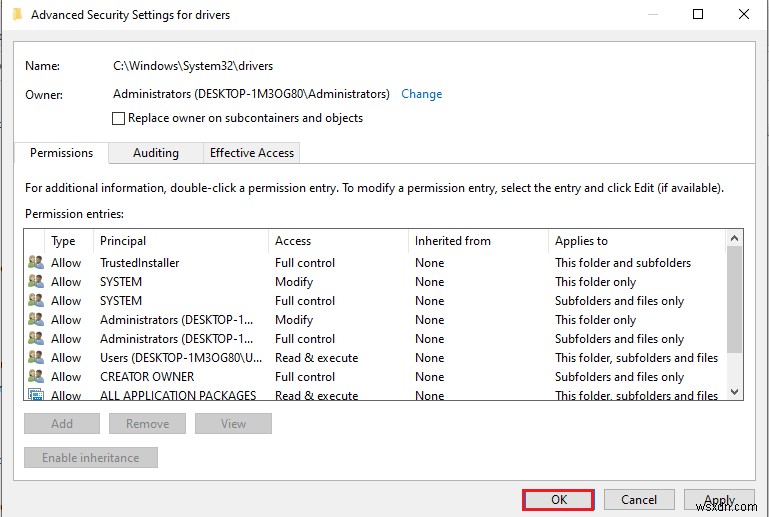Switch to the Auditing tab
The height and width of the screenshot is (517, 769).
point(155,153)
